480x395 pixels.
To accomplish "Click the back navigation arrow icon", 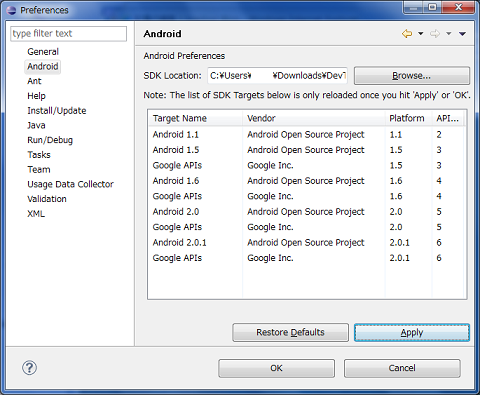I will [407, 34].
